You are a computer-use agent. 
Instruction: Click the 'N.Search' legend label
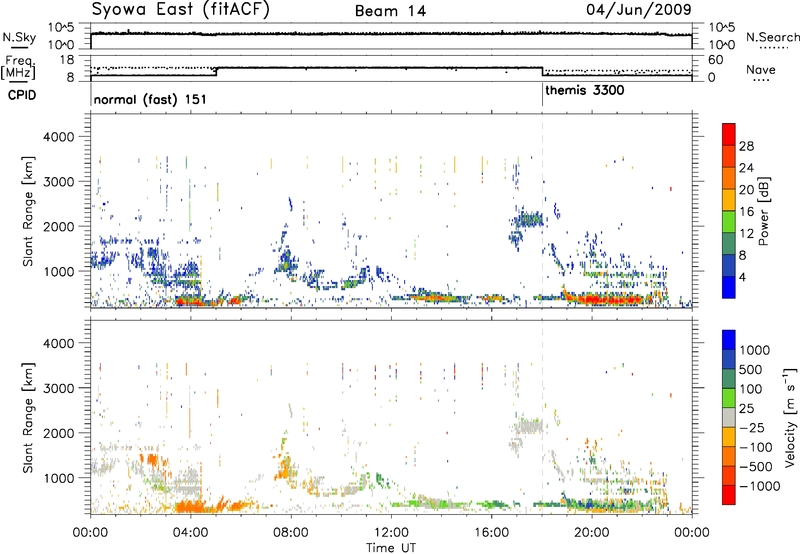coord(772,37)
